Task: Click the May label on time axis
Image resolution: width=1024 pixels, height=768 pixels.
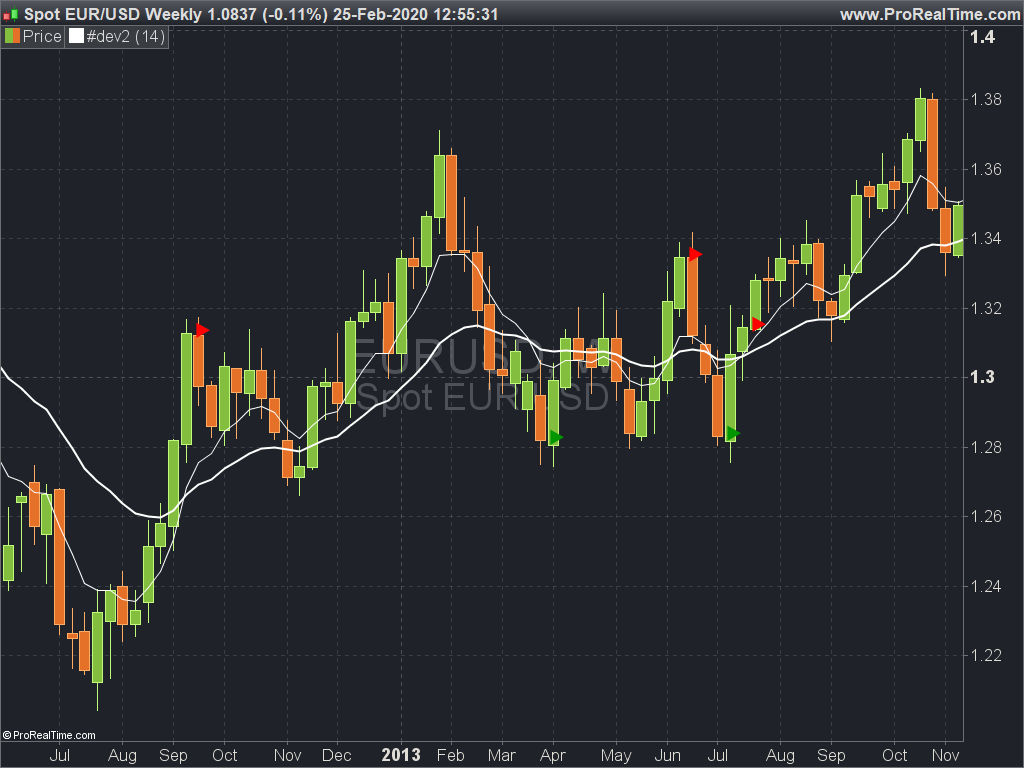Action: pos(616,755)
